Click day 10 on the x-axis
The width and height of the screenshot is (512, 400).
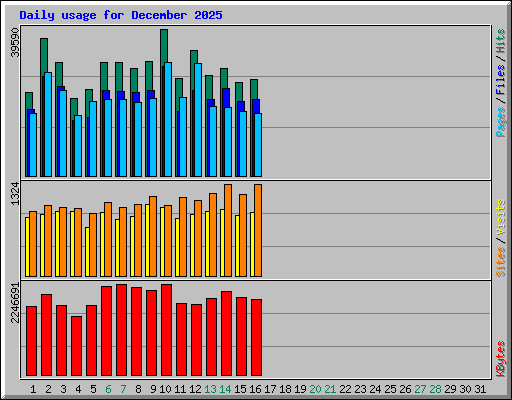point(165,389)
